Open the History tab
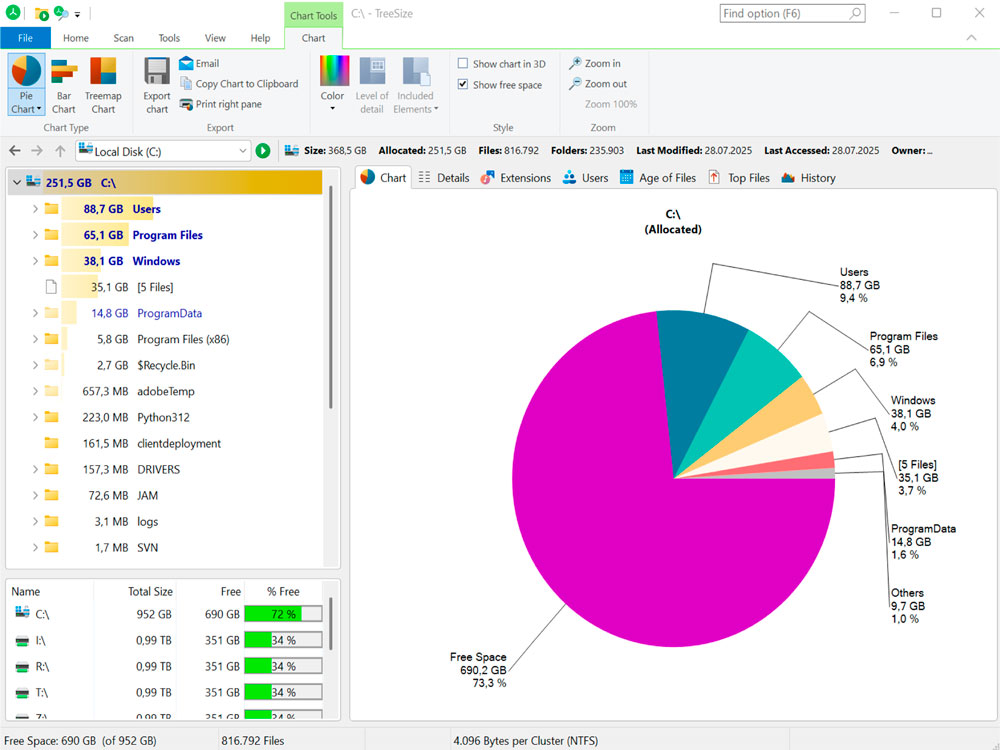This screenshot has height=750, width=1000. pyautogui.click(x=808, y=178)
